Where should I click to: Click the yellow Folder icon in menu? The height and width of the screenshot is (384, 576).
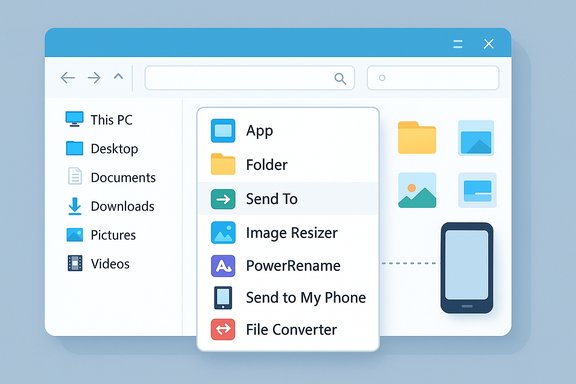pos(223,164)
